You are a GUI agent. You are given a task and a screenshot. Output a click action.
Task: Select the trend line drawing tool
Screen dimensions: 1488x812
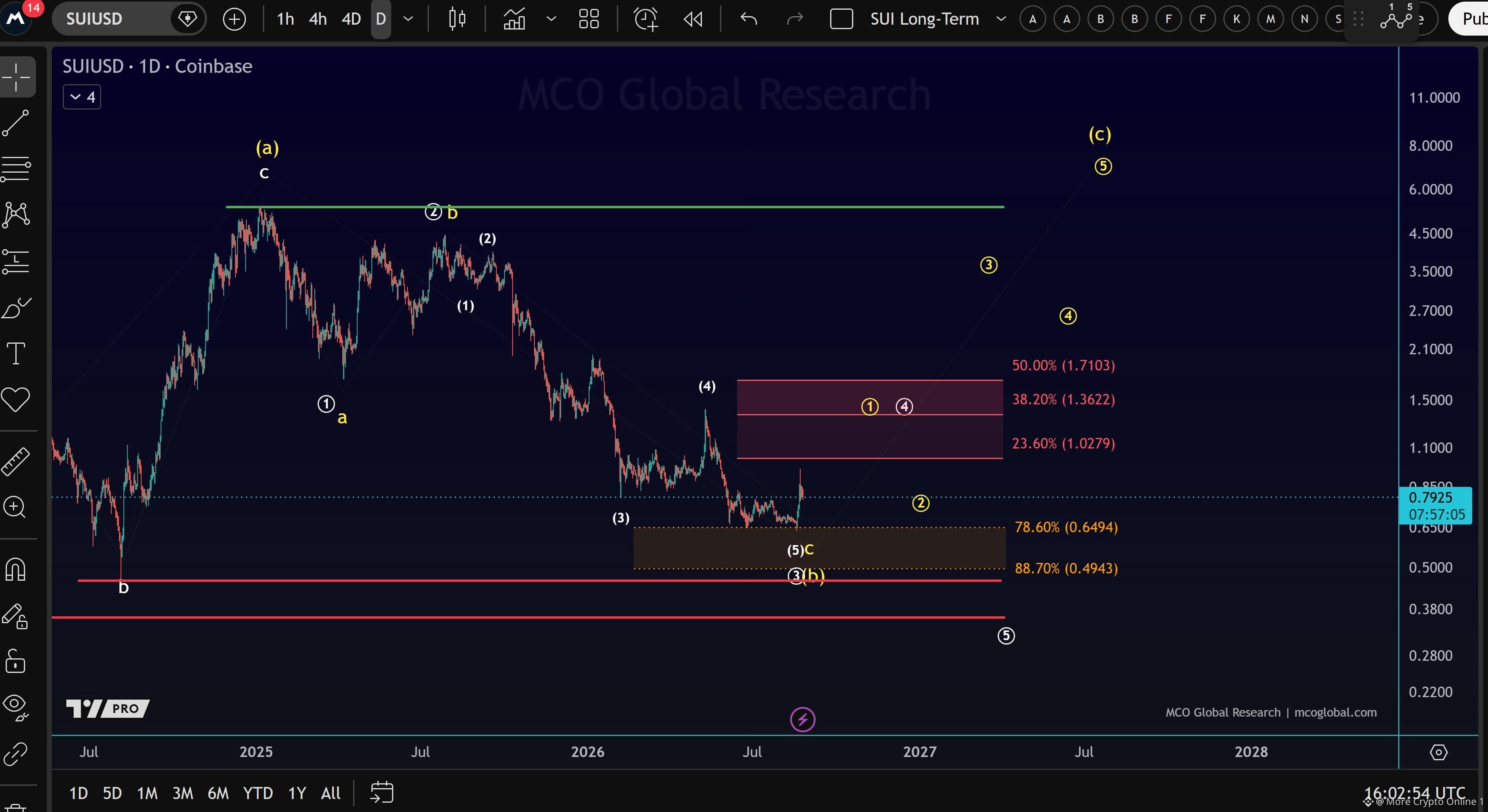16,123
